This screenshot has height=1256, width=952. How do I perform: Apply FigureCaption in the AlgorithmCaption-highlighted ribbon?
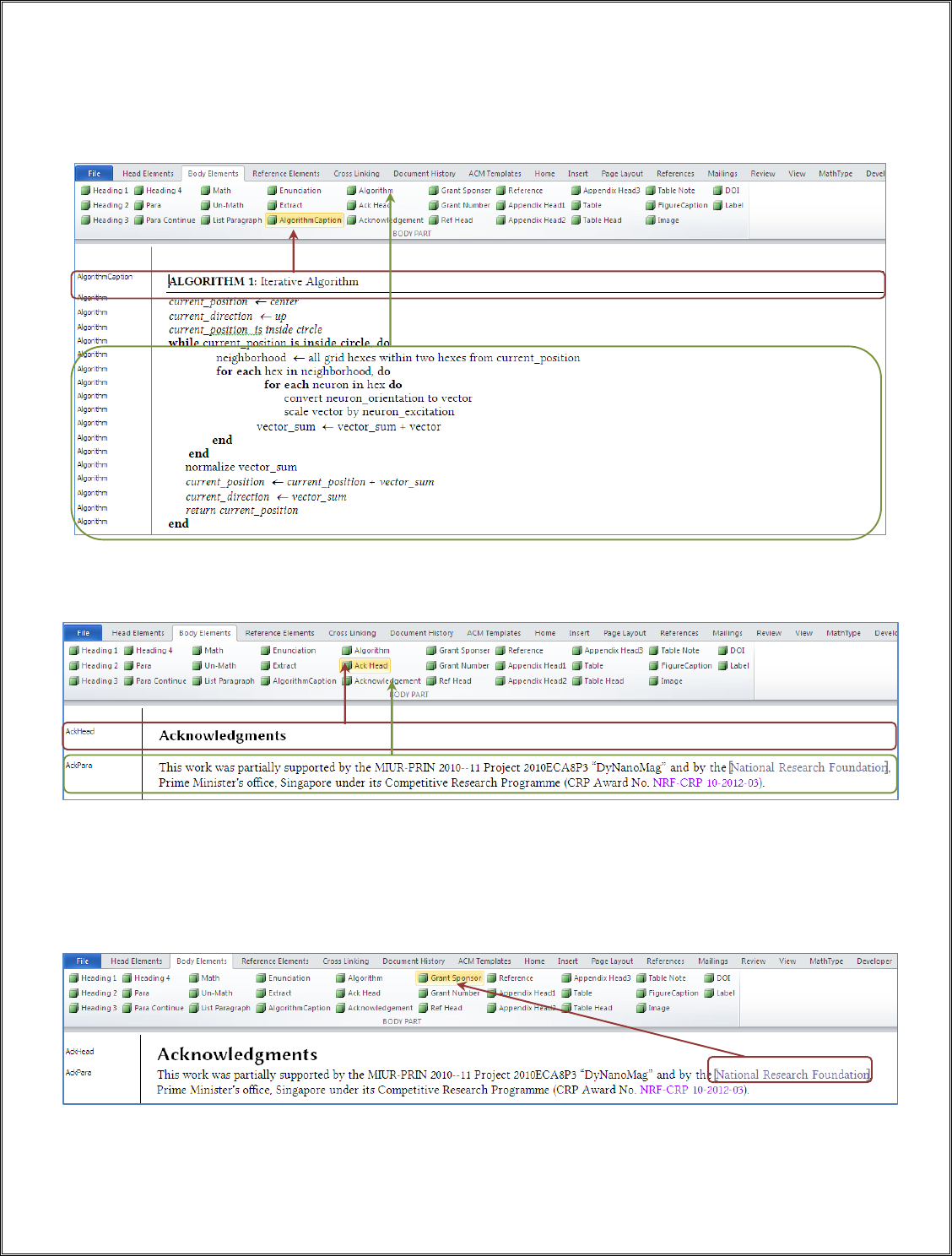coord(677,205)
